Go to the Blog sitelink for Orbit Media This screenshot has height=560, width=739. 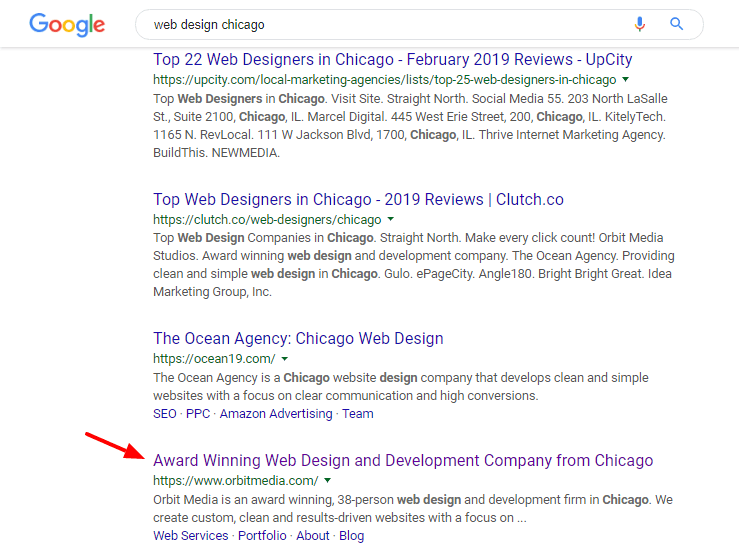click(x=352, y=535)
